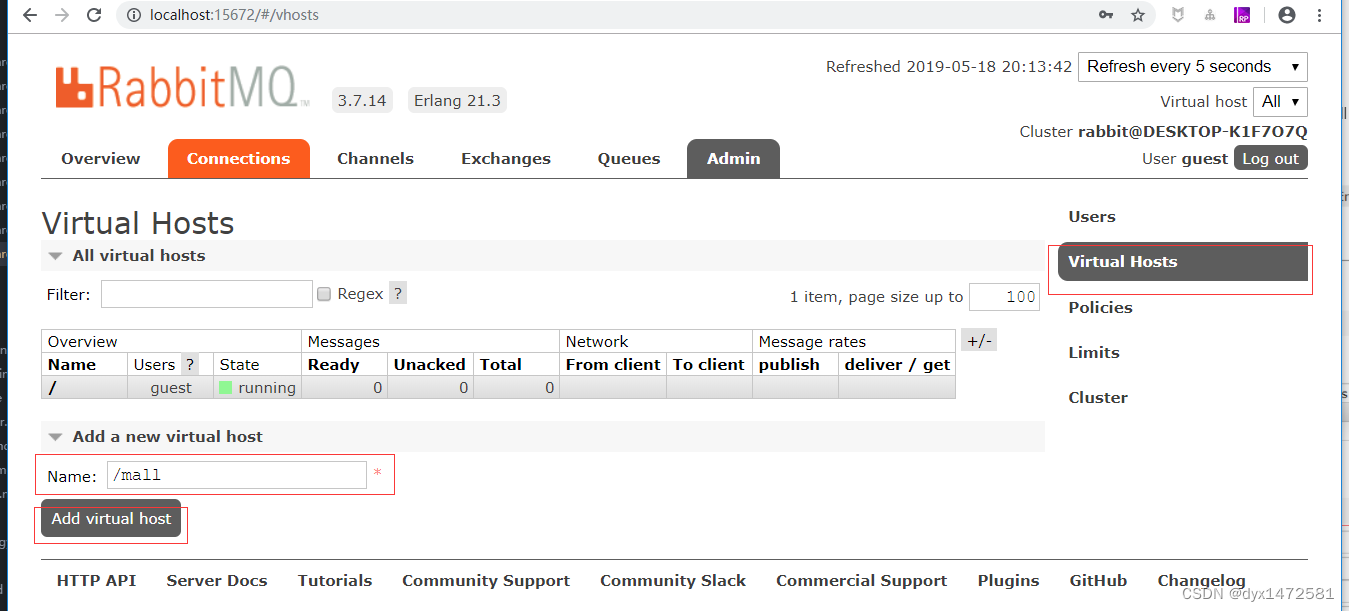This screenshot has width=1349, height=611.
Task: Open the Changelog footer link
Action: (1202, 581)
